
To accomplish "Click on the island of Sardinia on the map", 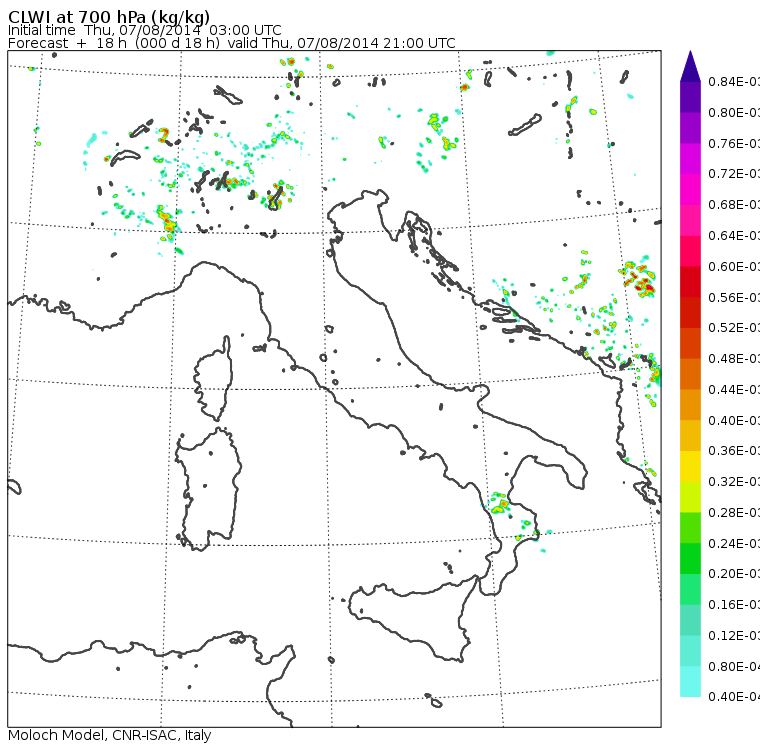I will pyautogui.click(x=208, y=490).
